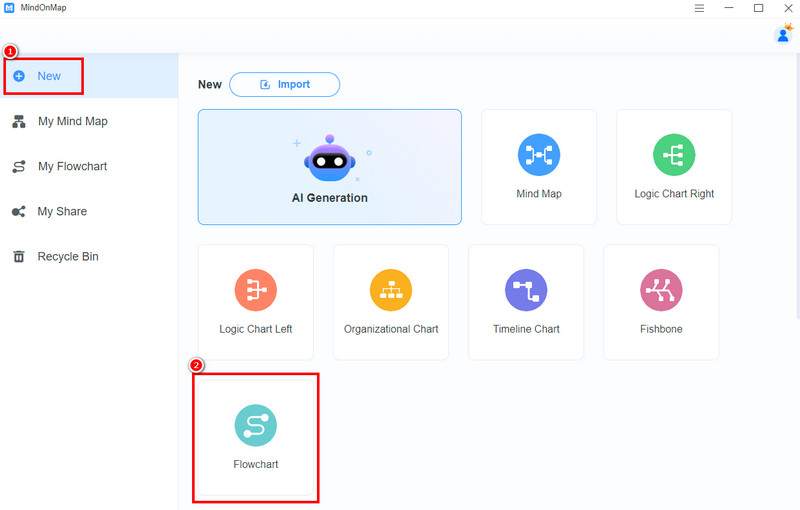Image resolution: width=800 pixels, height=510 pixels.
Task: Click the Import button
Action: tap(284, 85)
